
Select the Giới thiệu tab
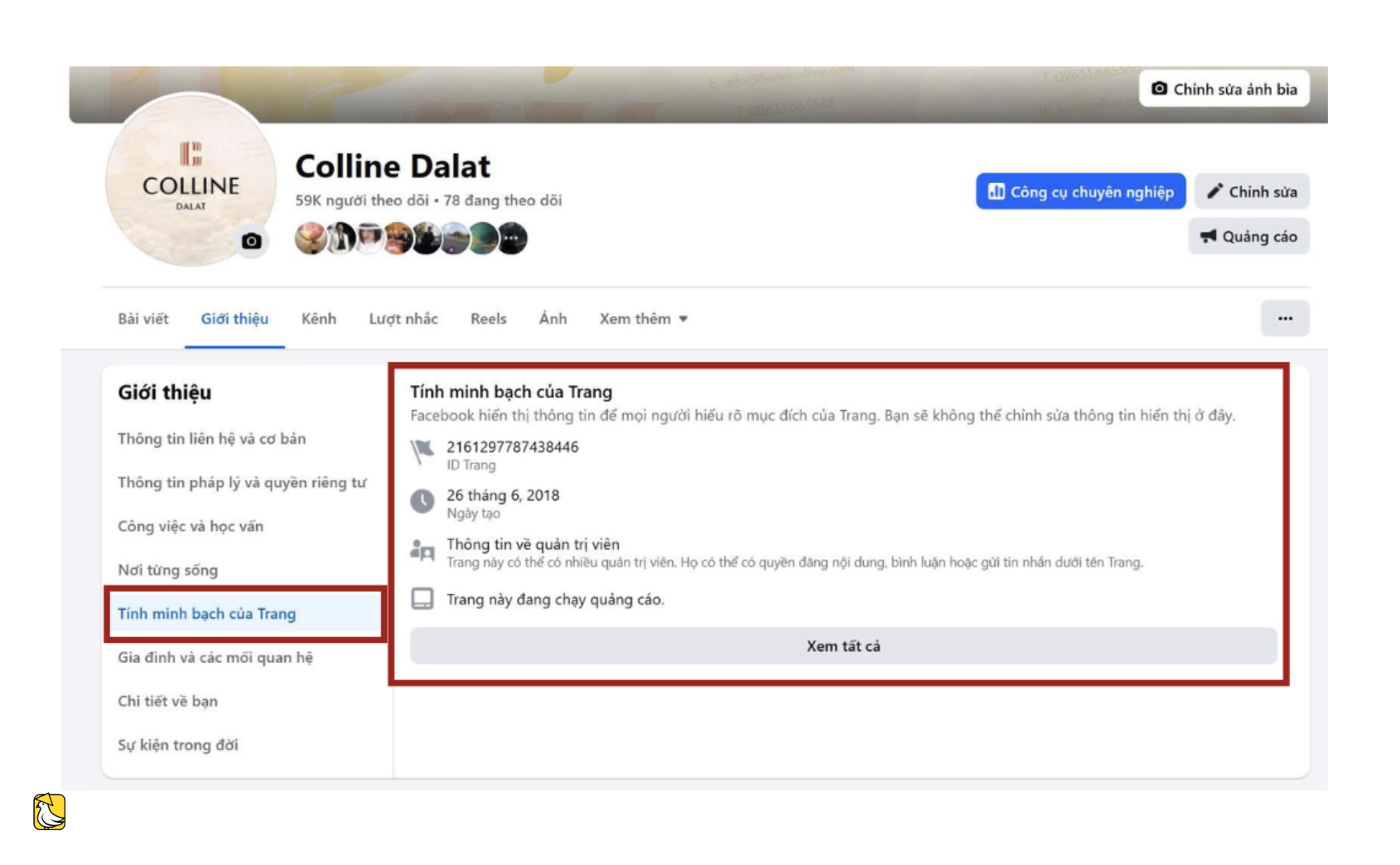[234, 319]
